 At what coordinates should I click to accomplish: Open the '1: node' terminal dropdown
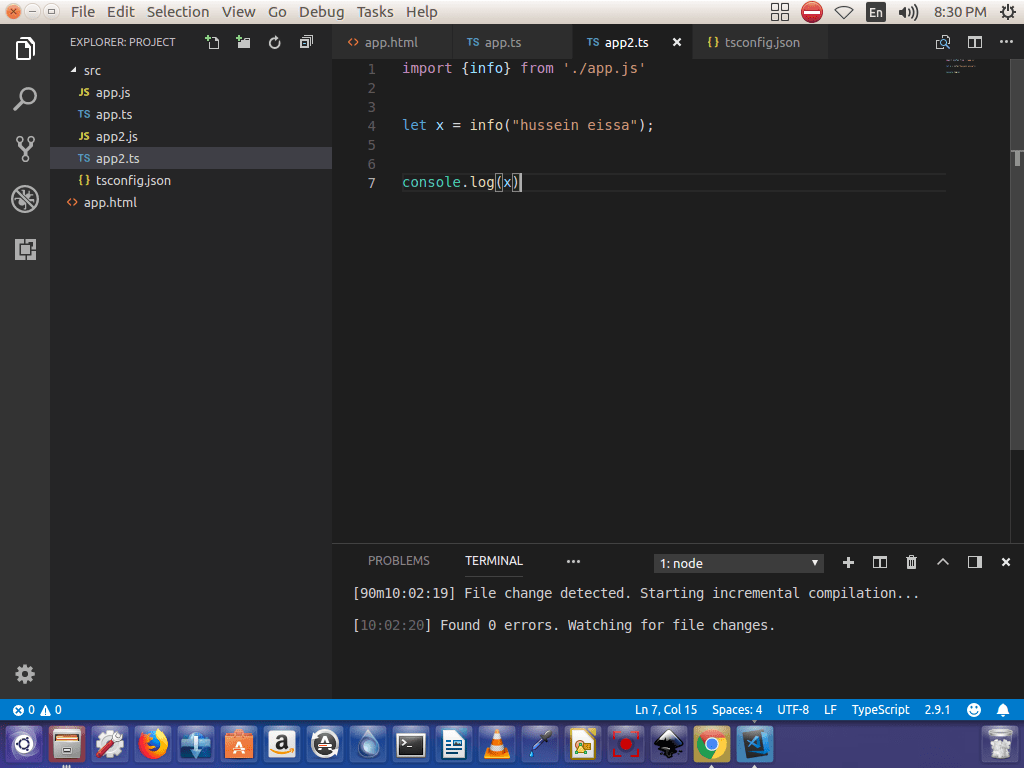[739, 563]
